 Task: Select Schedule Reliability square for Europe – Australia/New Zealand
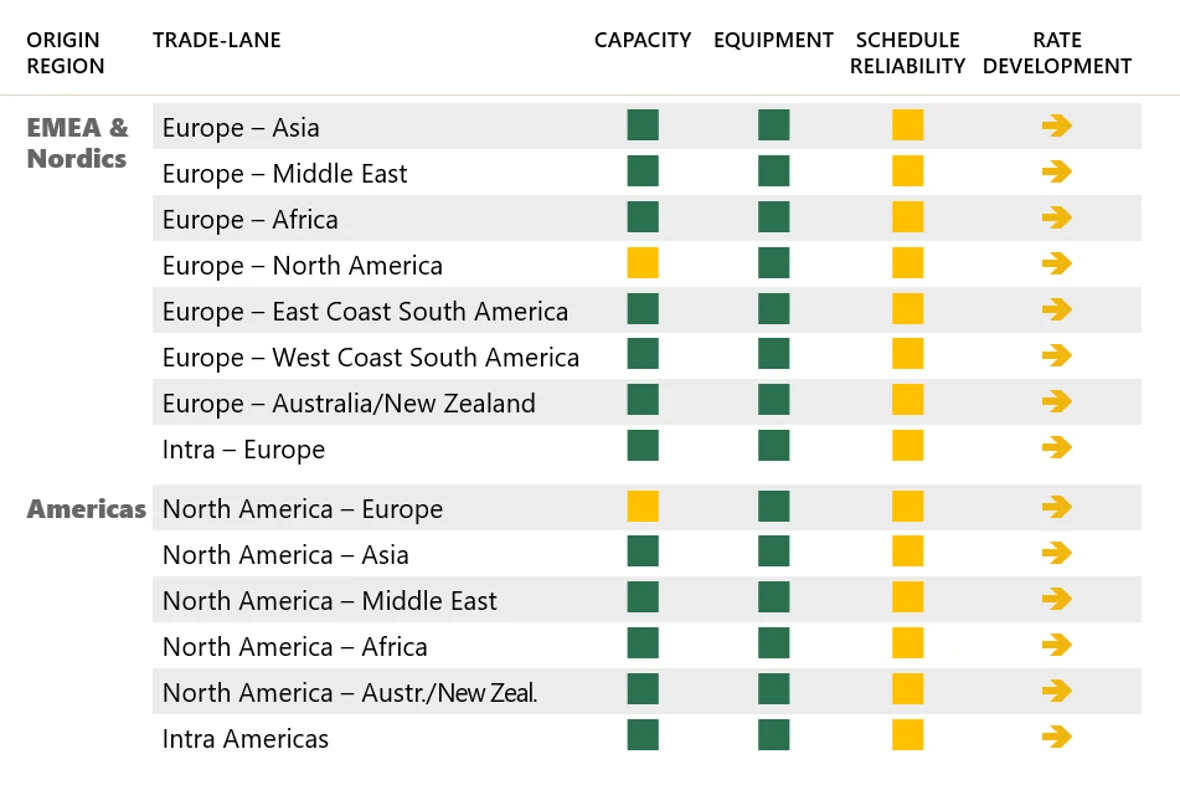click(x=908, y=401)
